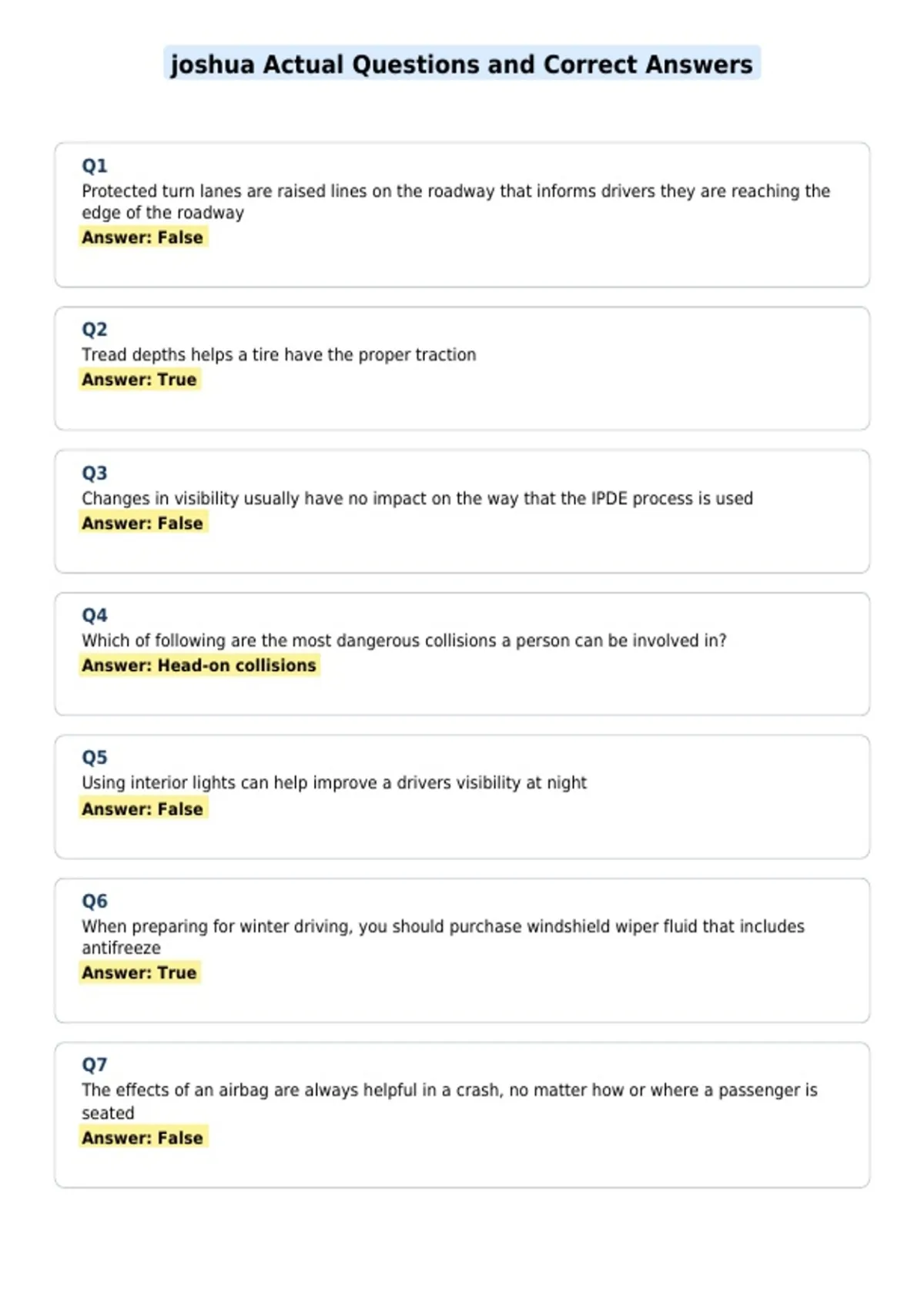Click Q3 highlighted Answer: False
This screenshot has height=1309, width=924.
[143, 523]
